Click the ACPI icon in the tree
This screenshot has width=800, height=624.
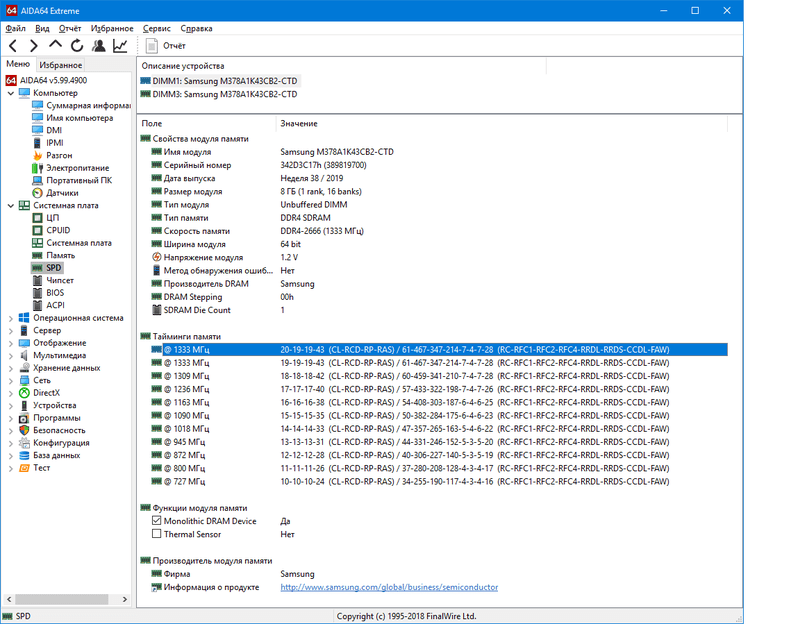(x=37, y=306)
